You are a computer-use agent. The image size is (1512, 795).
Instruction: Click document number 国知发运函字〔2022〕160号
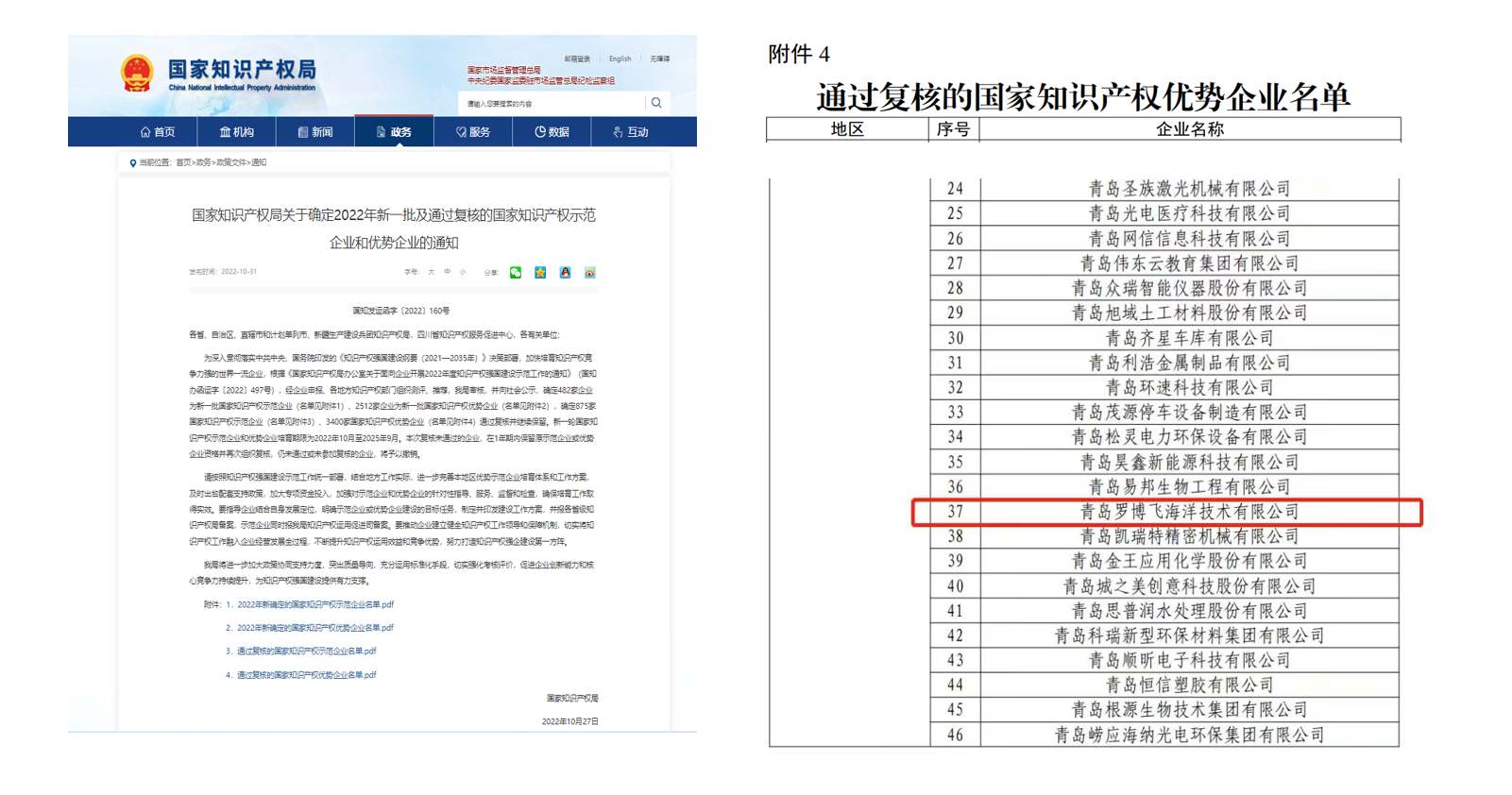pos(401,311)
